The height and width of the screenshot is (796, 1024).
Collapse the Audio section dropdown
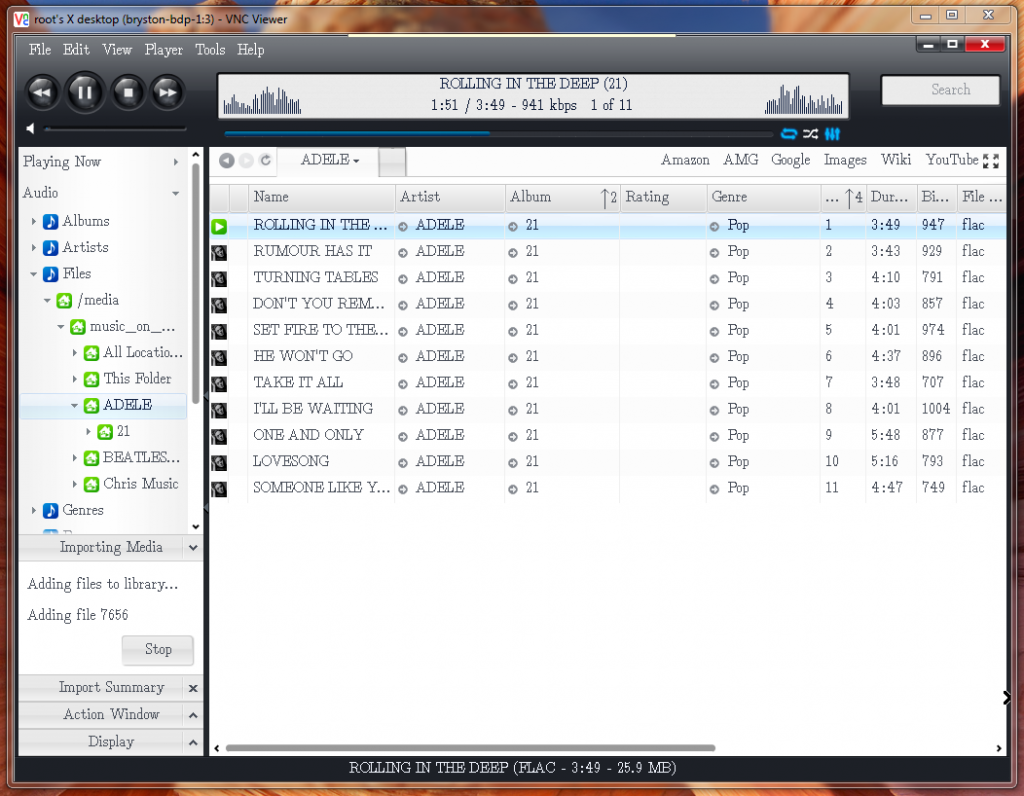176,193
